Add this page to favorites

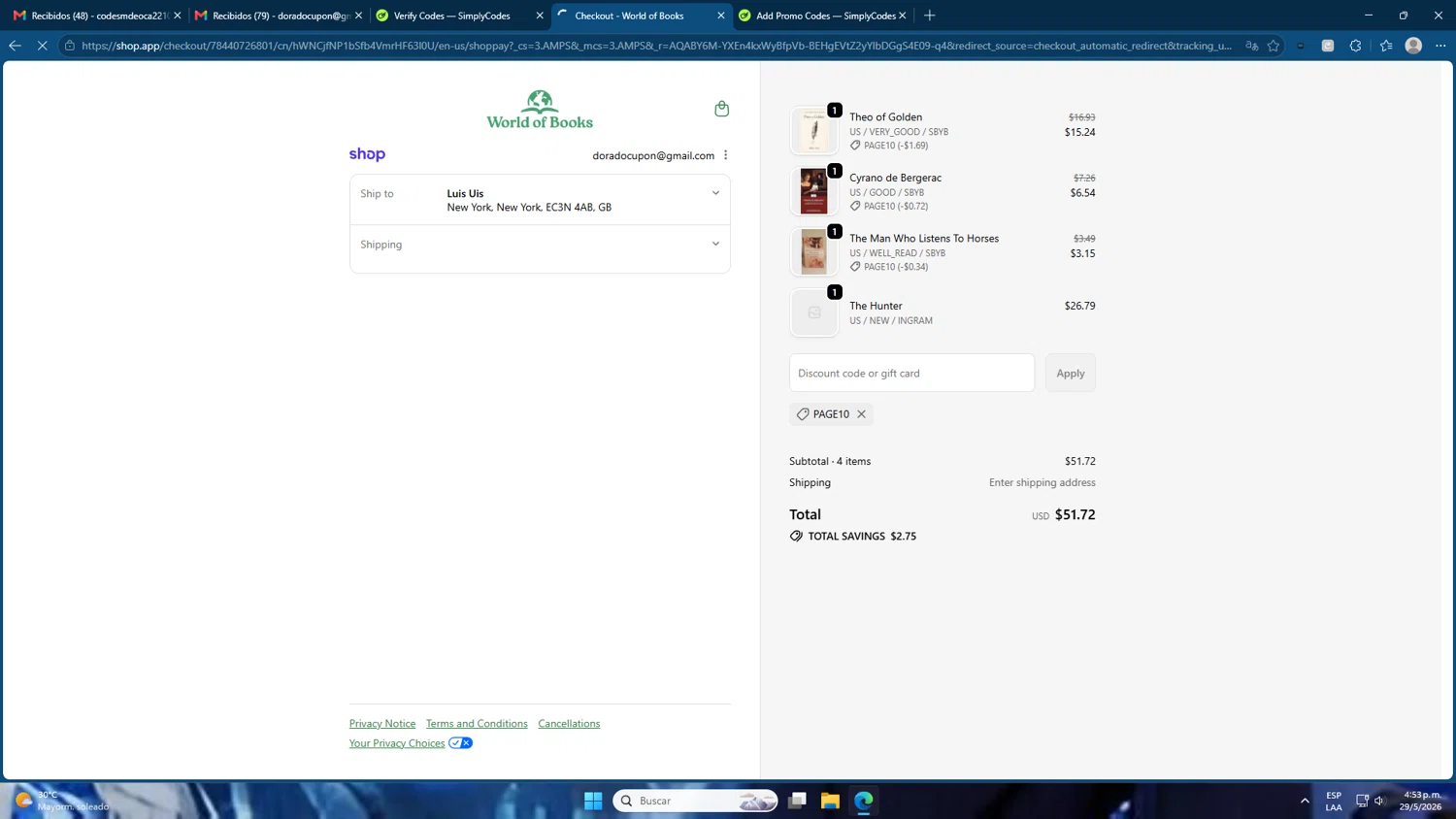pos(1274,46)
